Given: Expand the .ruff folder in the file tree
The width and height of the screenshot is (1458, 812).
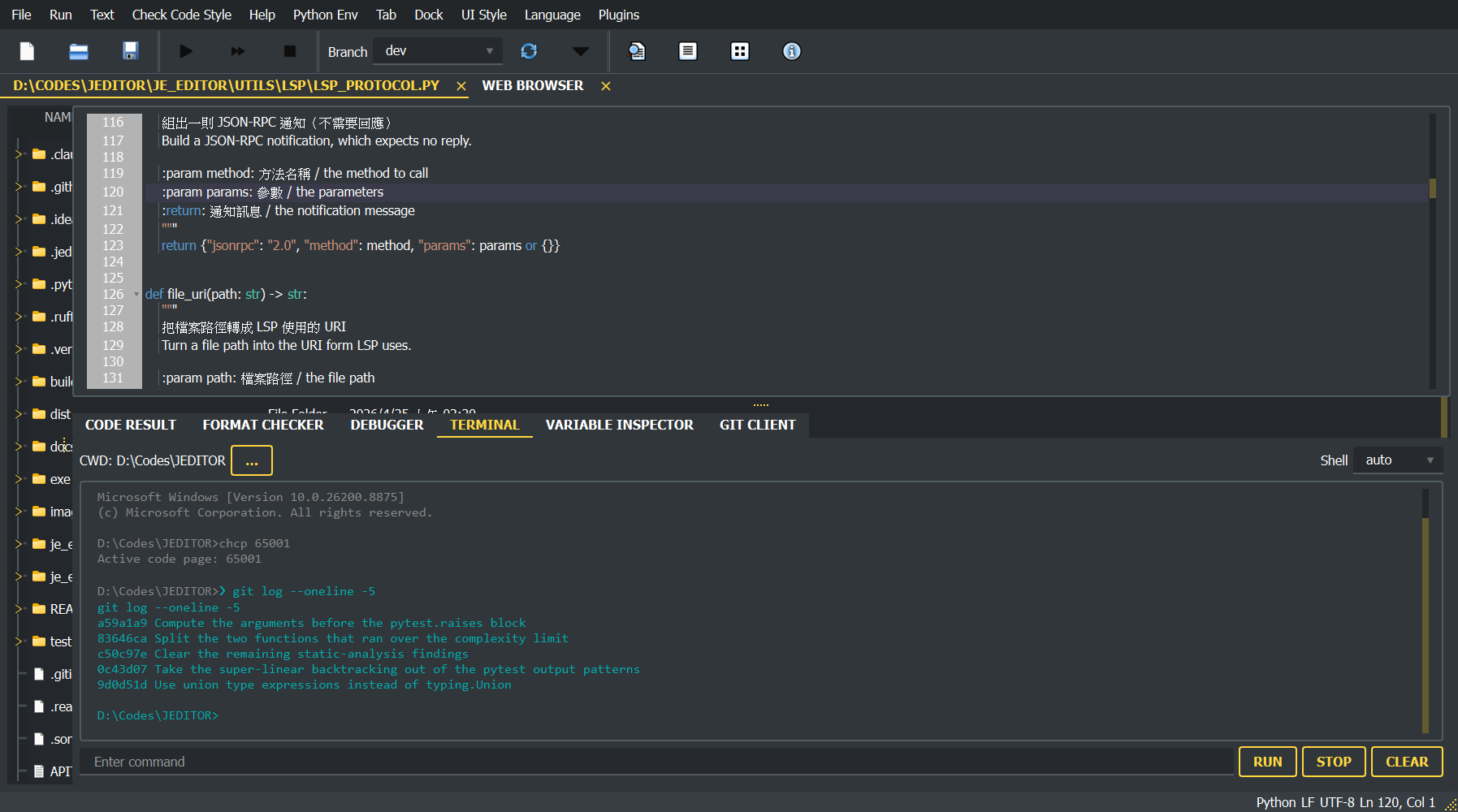Looking at the screenshot, I should point(19,317).
